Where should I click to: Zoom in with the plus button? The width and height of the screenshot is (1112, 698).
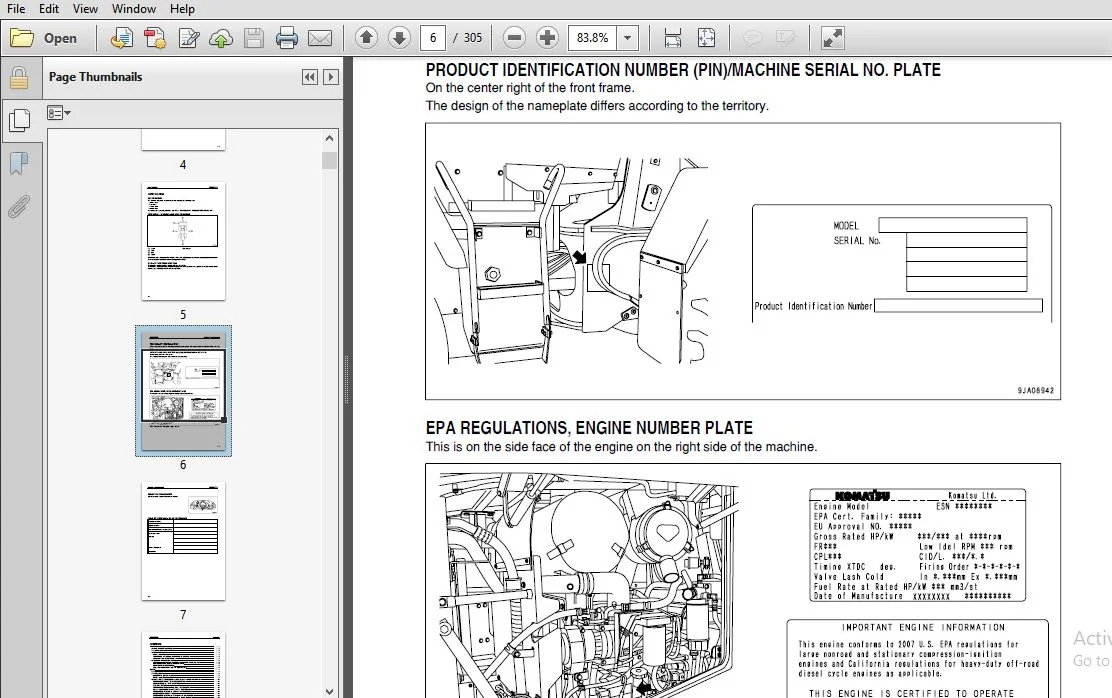pyautogui.click(x=547, y=38)
